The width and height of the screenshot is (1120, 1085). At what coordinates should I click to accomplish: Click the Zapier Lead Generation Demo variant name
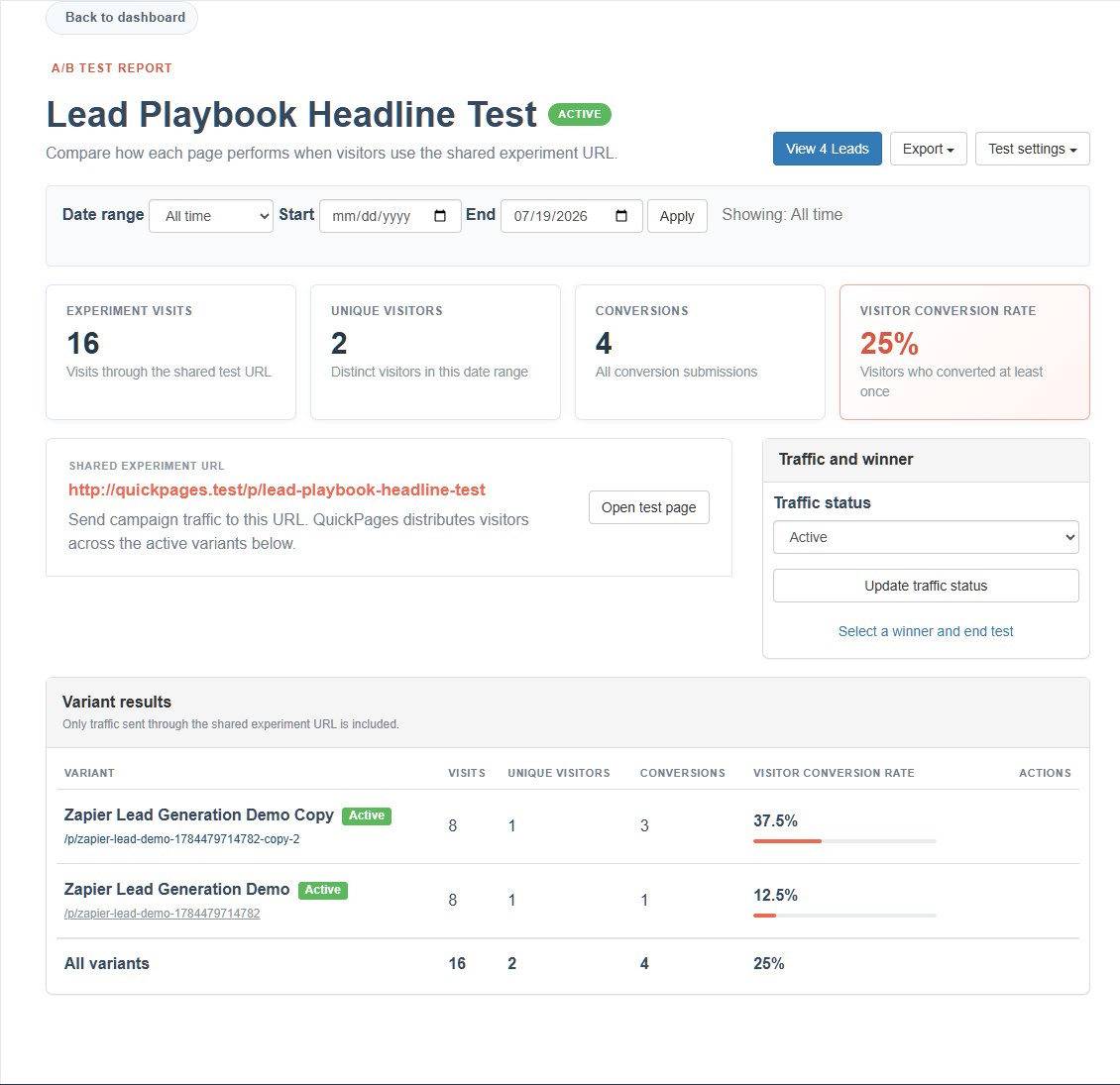pyautogui.click(x=176, y=889)
